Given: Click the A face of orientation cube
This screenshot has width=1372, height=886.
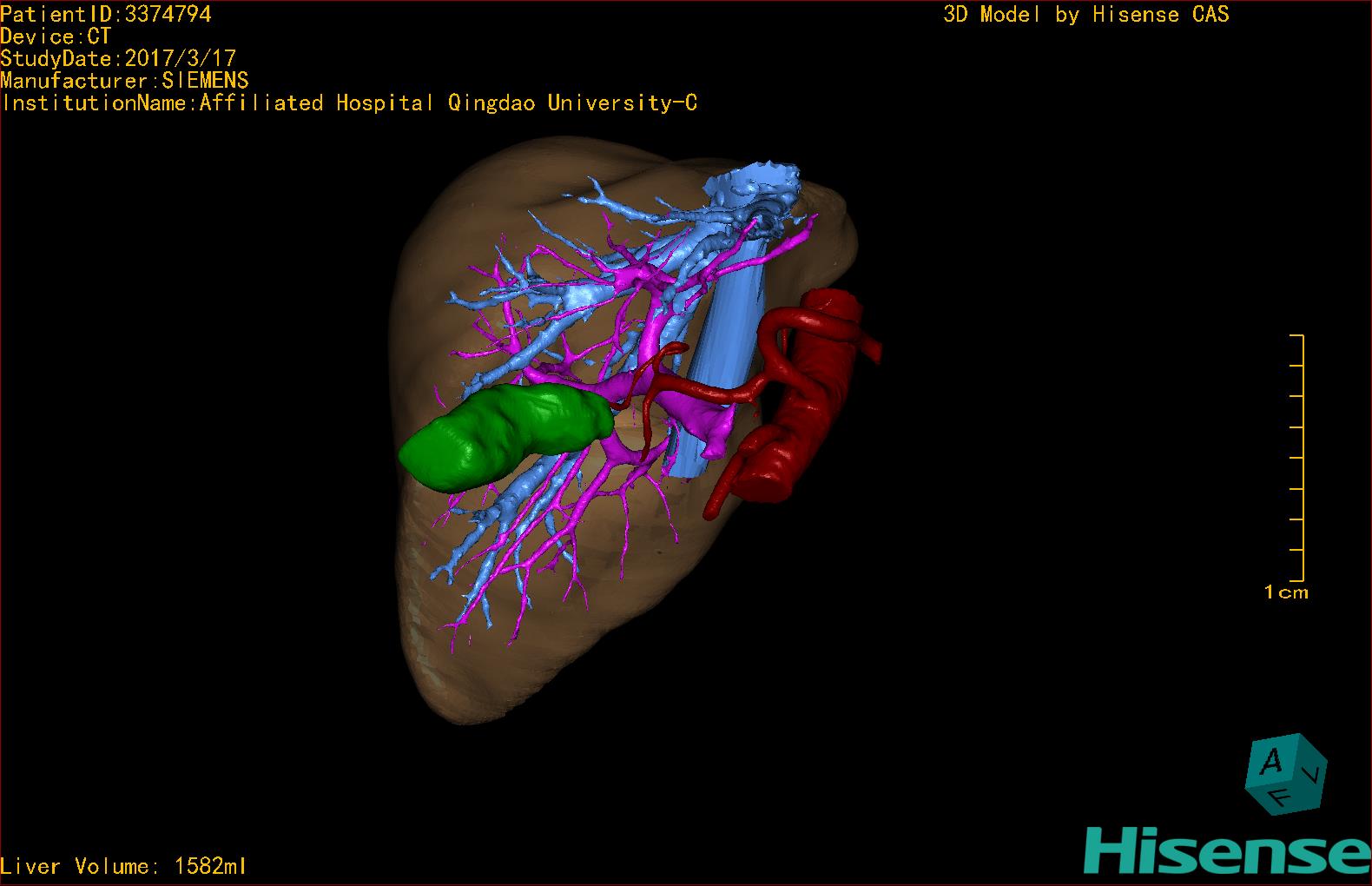Looking at the screenshot, I should coord(1273,762).
